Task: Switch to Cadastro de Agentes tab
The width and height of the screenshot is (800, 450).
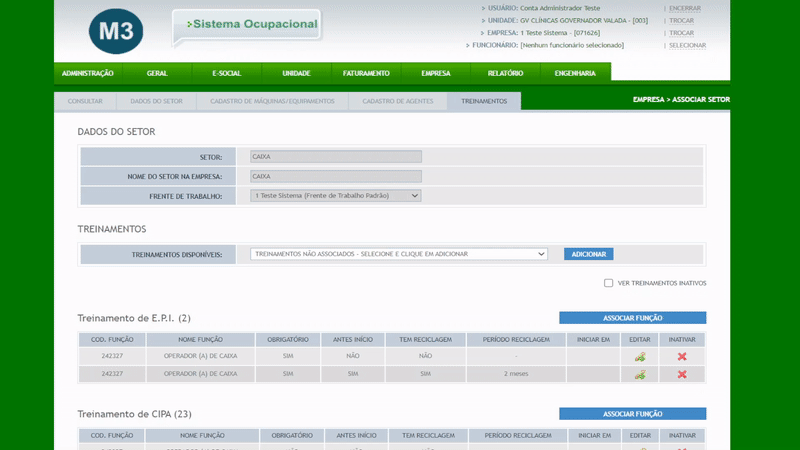Action: tap(397, 101)
